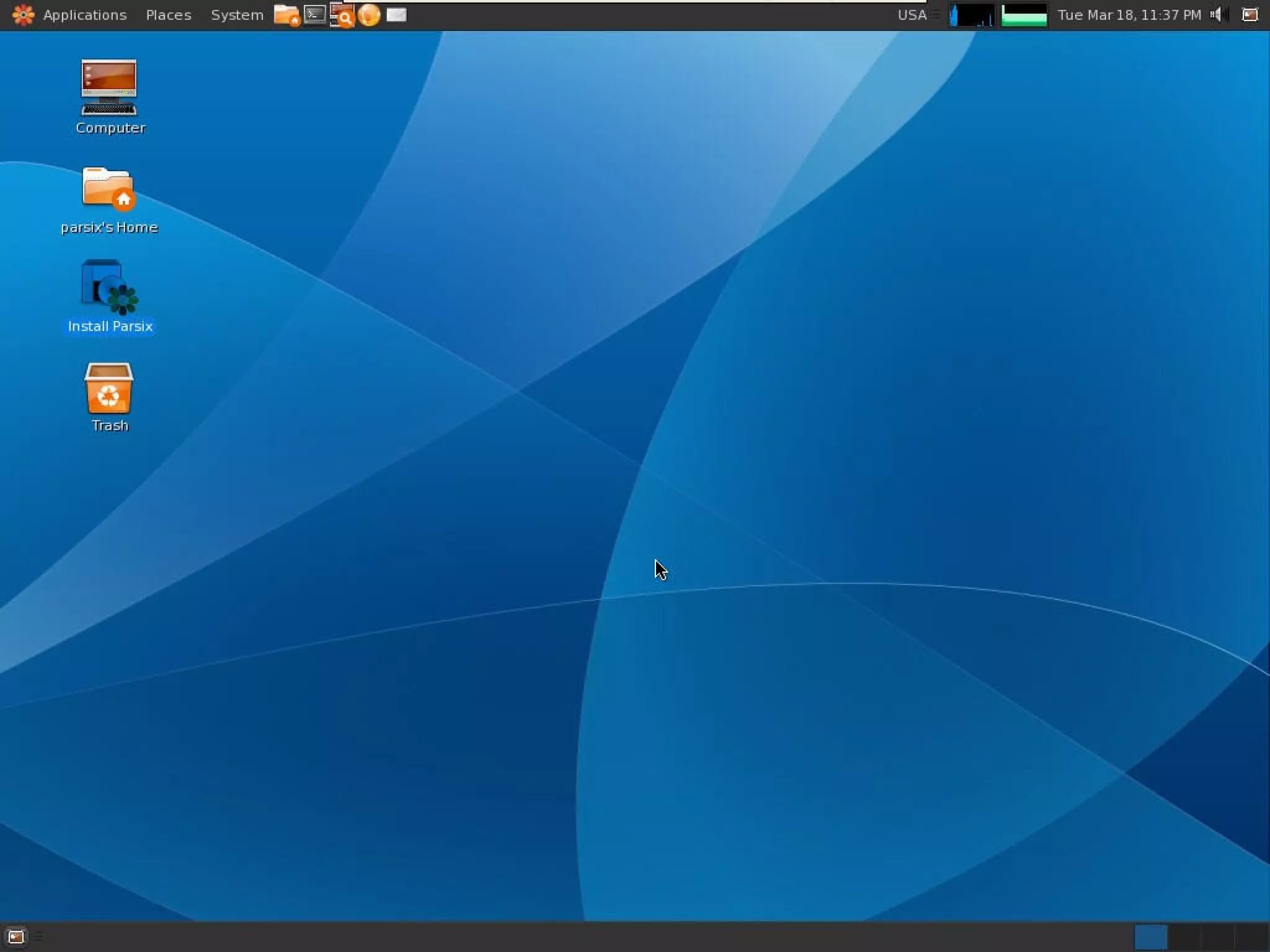The width and height of the screenshot is (1270, 952).
Task: Open calendar from the date and time
Action: (x=1129, y=15)
